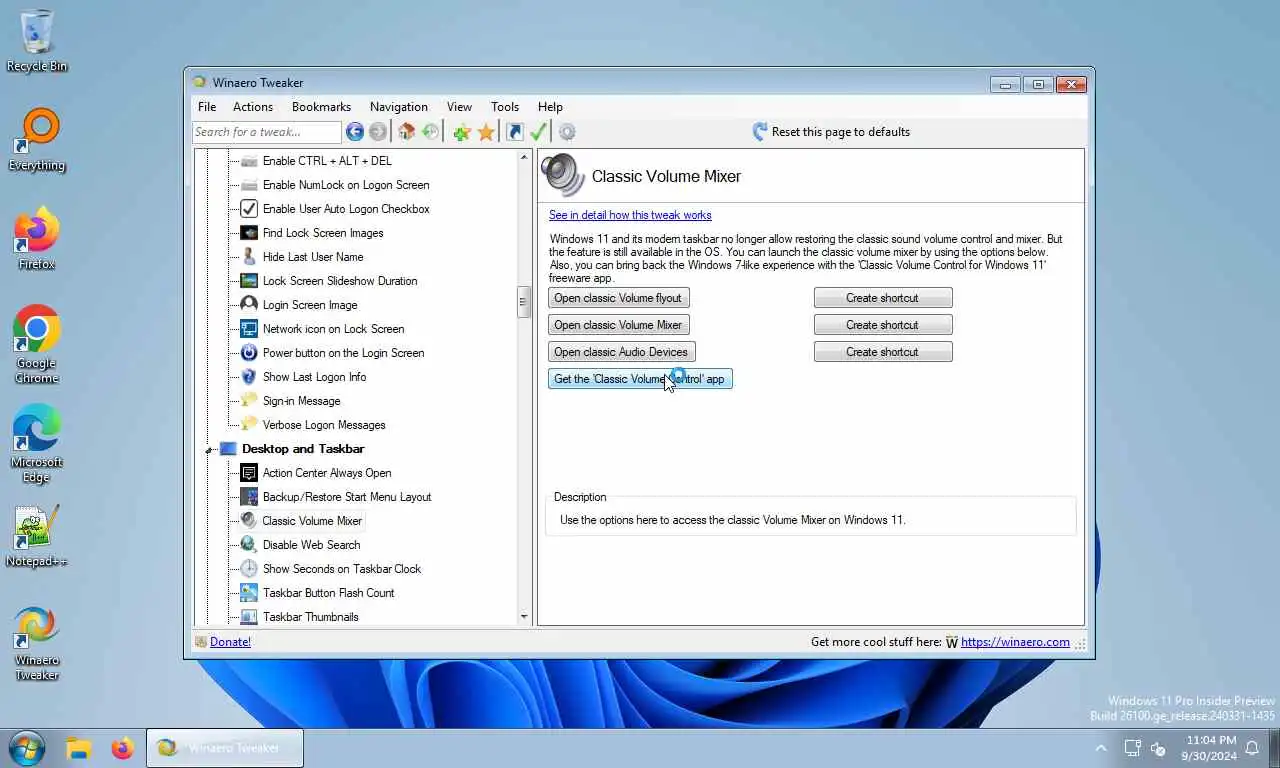Click the shortcut arrow toolbar icon
This screenshot has width=1280, height=768.
pos(515,132)
